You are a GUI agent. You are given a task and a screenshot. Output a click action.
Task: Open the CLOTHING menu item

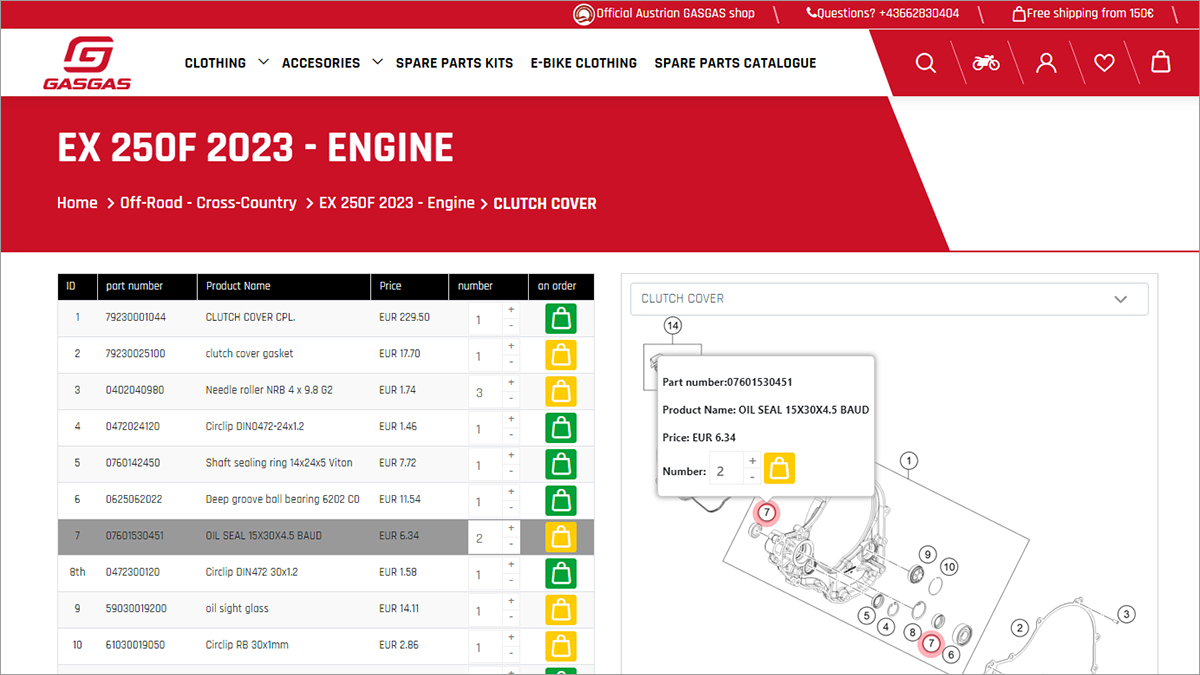click(x=215, y=63)
